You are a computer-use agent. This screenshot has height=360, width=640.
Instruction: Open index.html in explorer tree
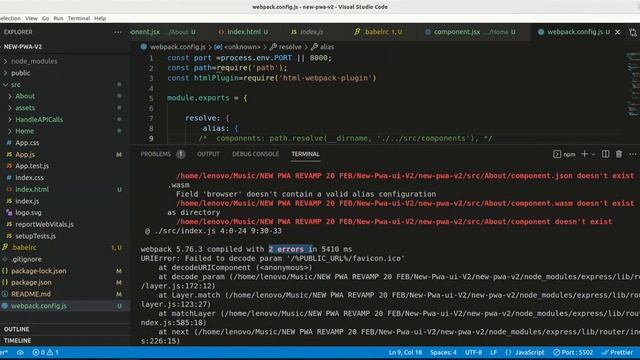(x=32, y=189)
